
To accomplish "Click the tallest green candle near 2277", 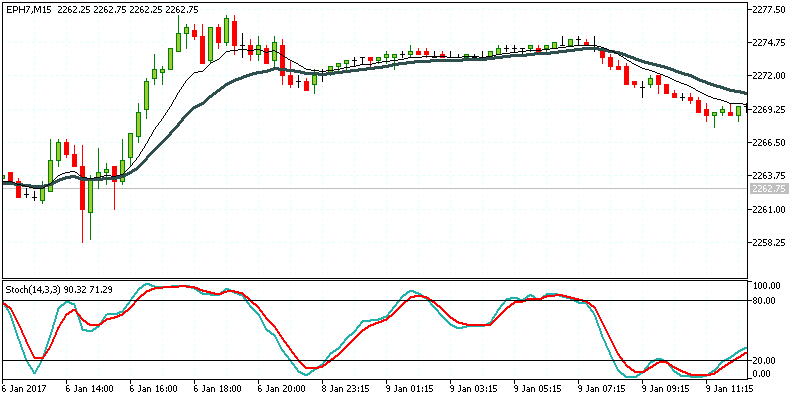I will tap(227, 32).
